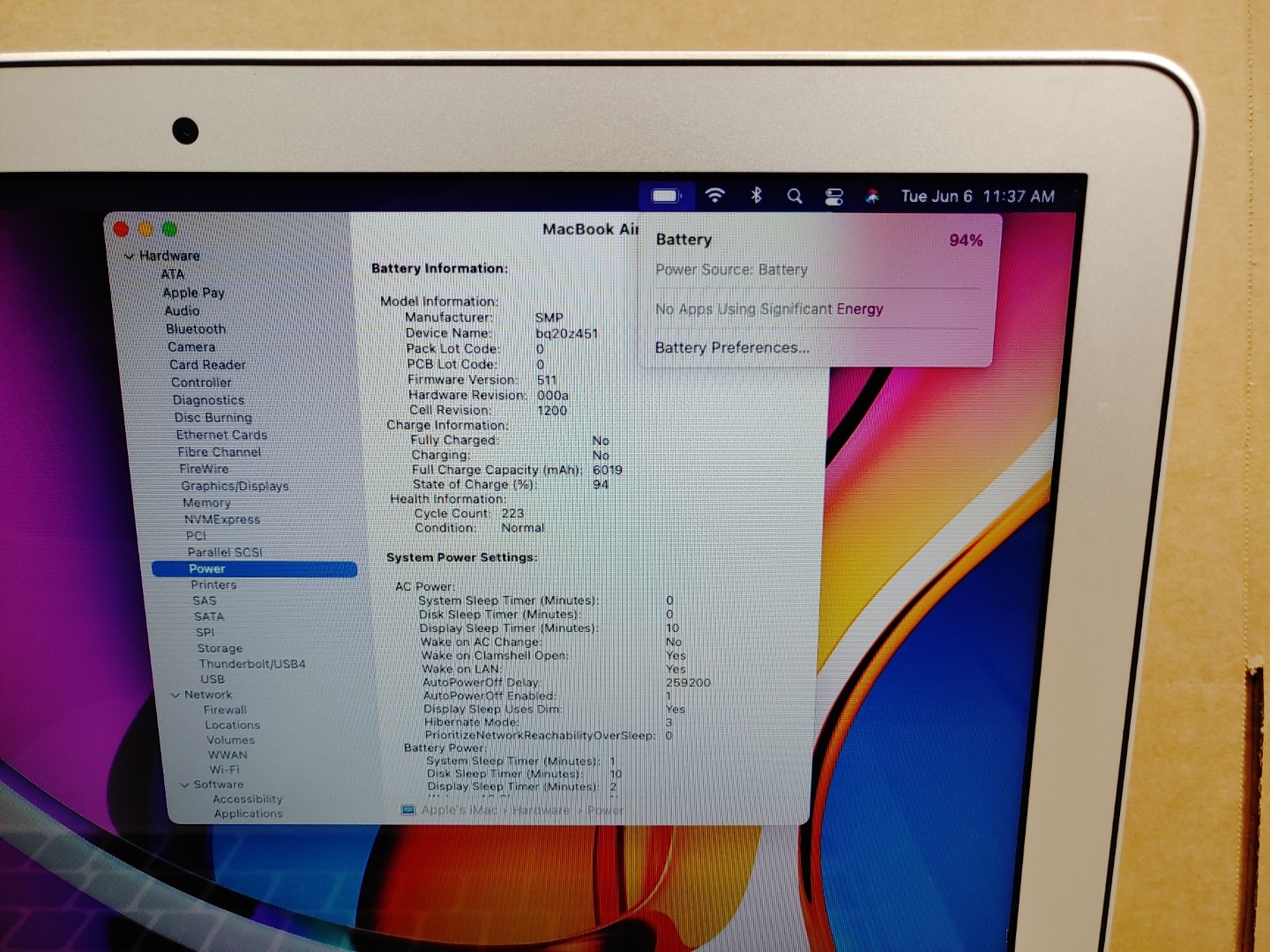The image size is (1270, 952).
Task: Select Fibre Channel in sidebar
Action: 220,452
